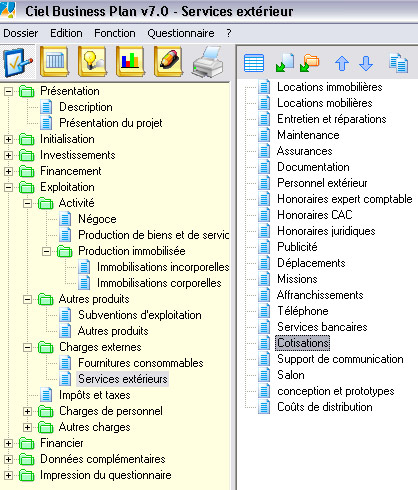Select Maintenance entry
This screenshot has height=490, width=418.
point(308,135)
